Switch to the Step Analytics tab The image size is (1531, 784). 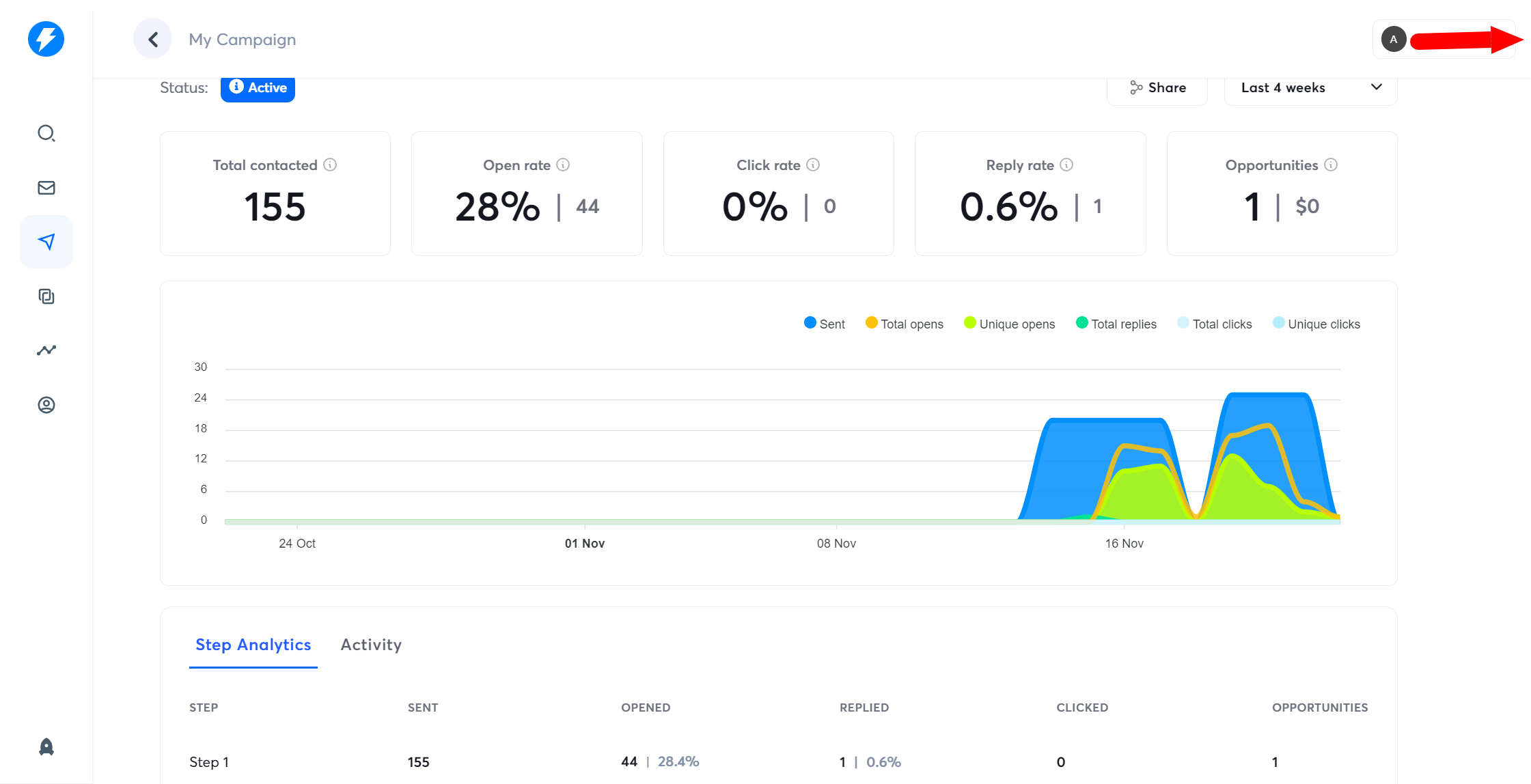click(x=253, y=645)
